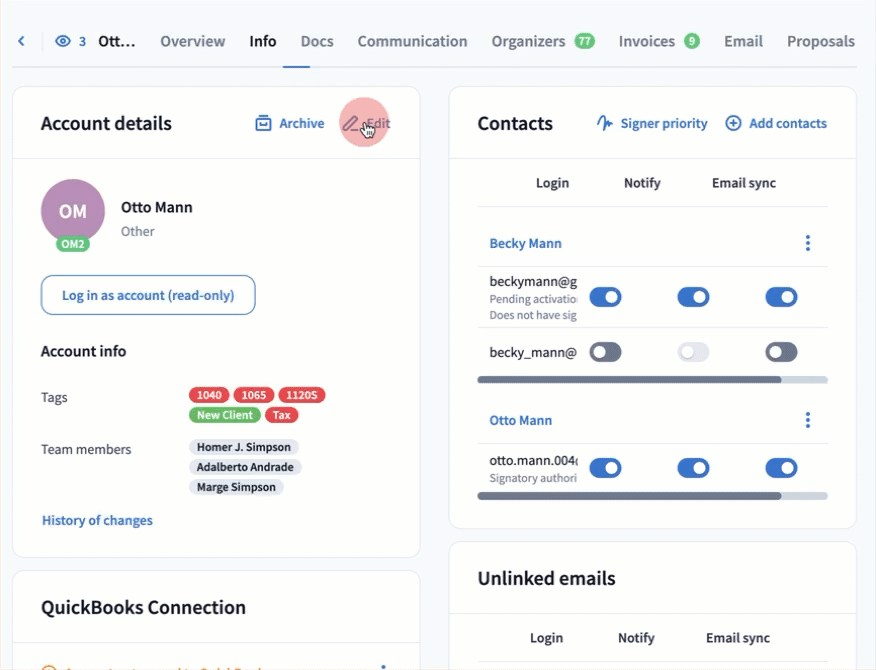Click the Signer priority icon
Screen dimensions: 876x670
[604, 124]
